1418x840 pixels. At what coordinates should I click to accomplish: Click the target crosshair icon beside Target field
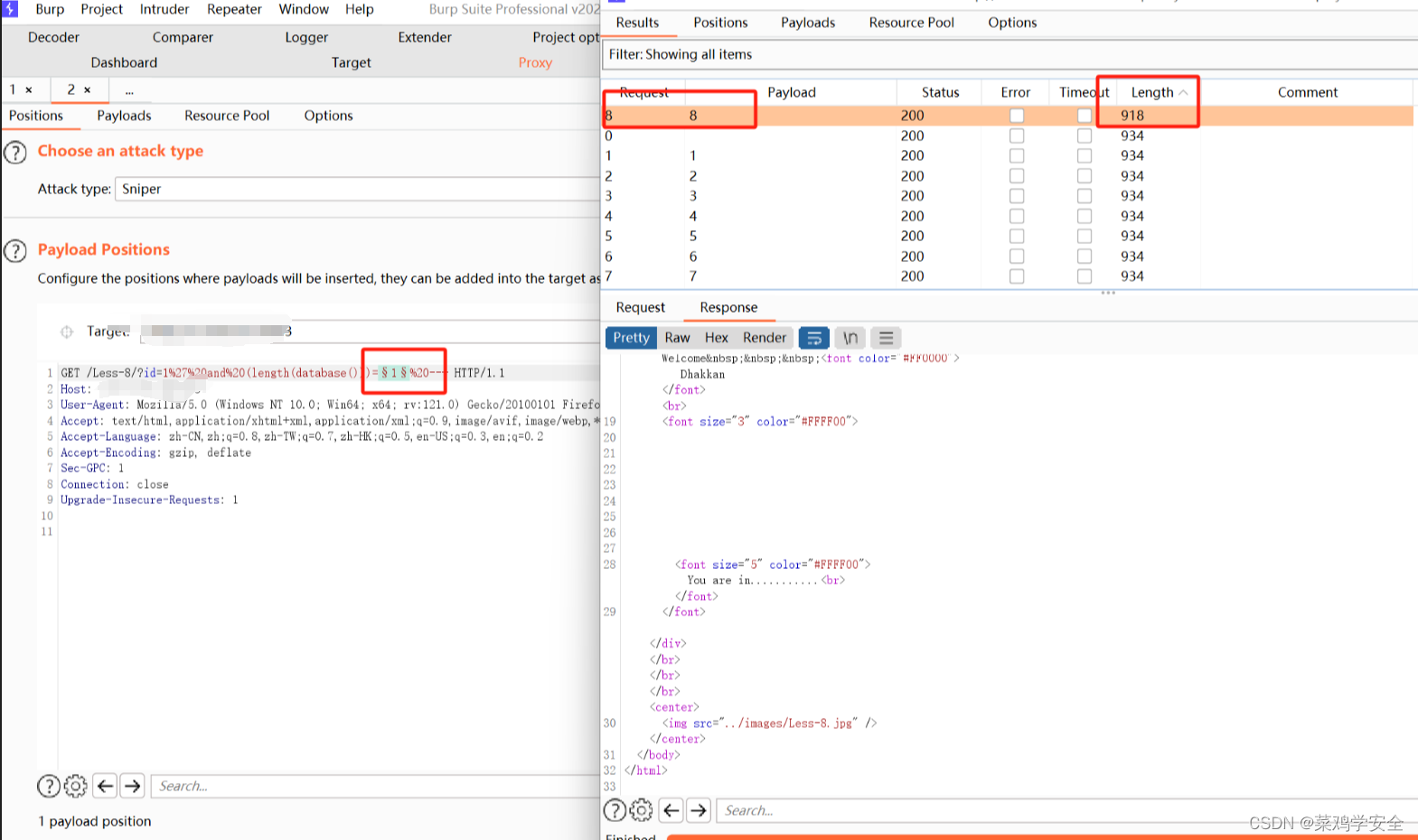(x=67, y=331)
